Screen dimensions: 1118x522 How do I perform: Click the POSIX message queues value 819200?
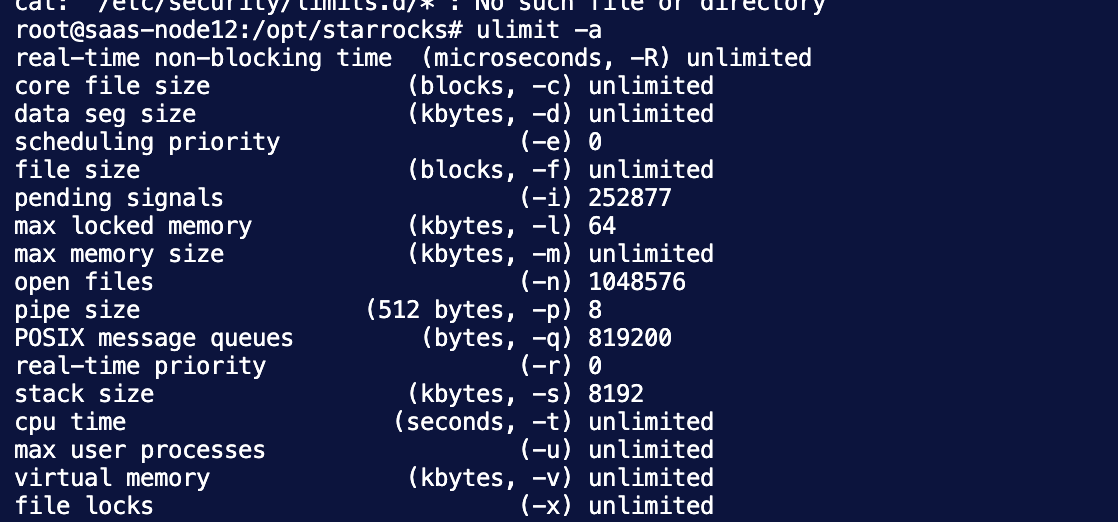pos(630,338)
